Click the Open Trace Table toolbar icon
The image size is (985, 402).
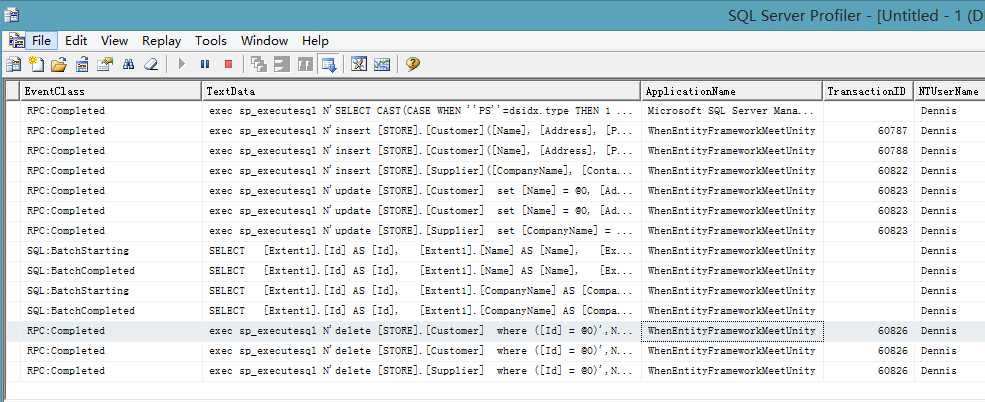[82, 64]
